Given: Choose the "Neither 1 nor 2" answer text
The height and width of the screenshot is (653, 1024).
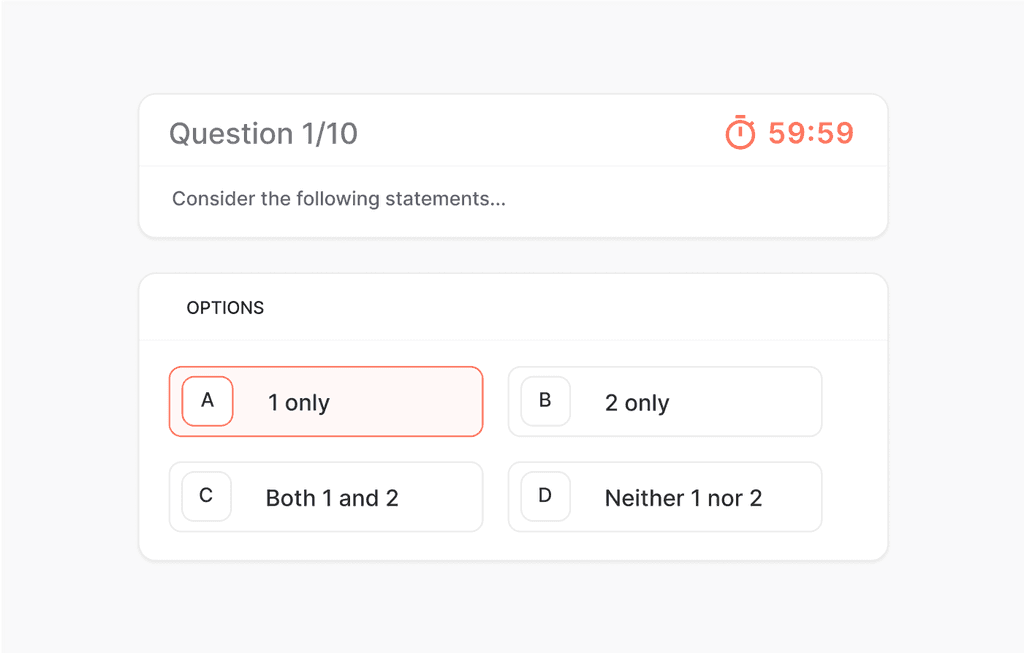Looking at the screenshot, I should [683, 498].
